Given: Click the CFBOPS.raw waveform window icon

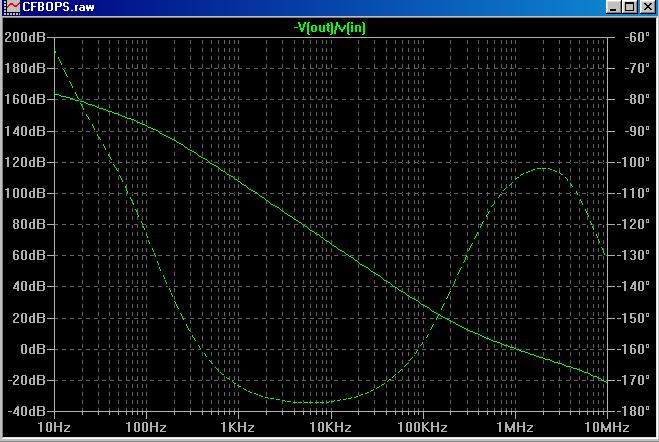Looking at the screenshot, I should pyautogui.click(x=11, y=7).
